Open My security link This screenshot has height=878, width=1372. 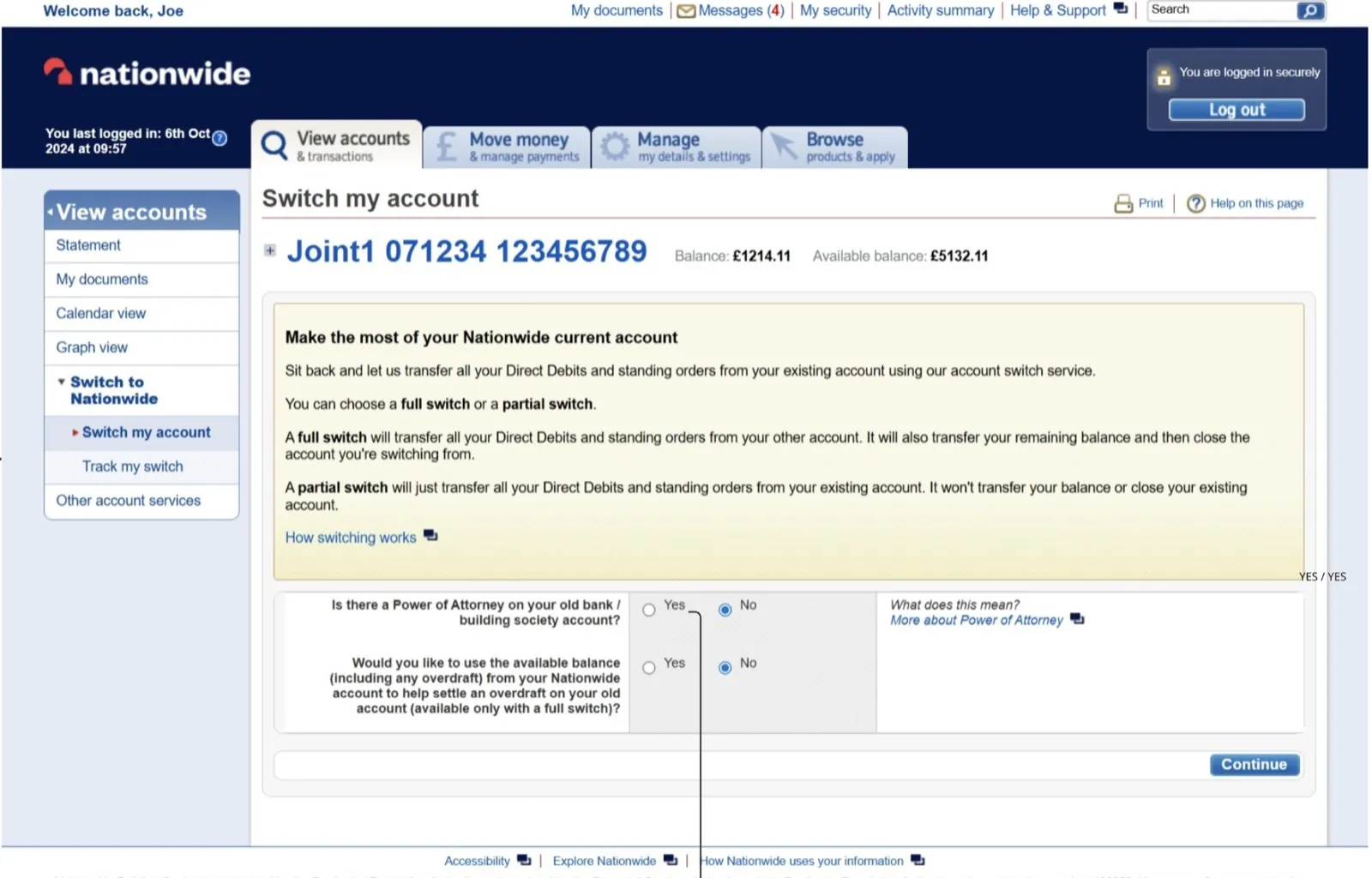click(835, 10)
